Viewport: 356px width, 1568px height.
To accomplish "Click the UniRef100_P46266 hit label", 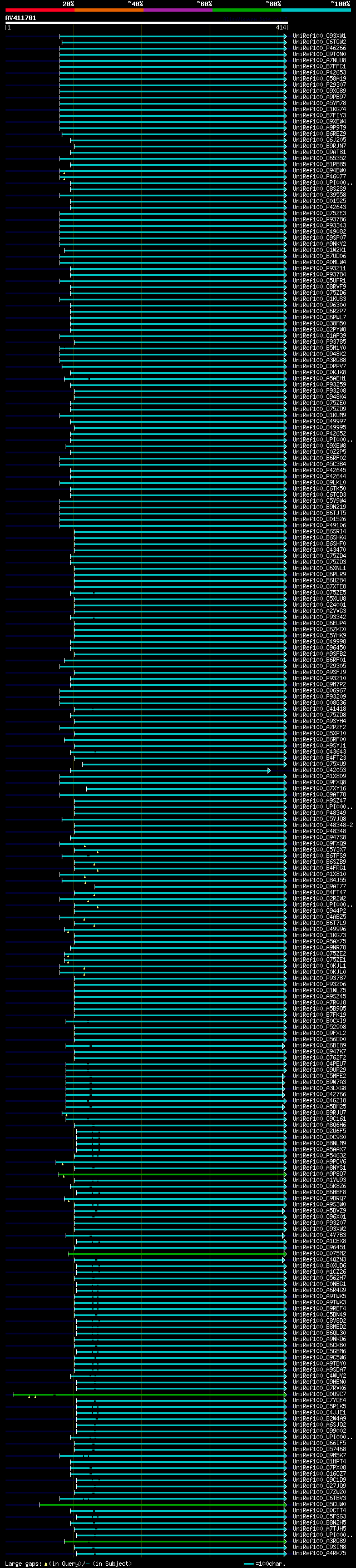I will [319, 48].
